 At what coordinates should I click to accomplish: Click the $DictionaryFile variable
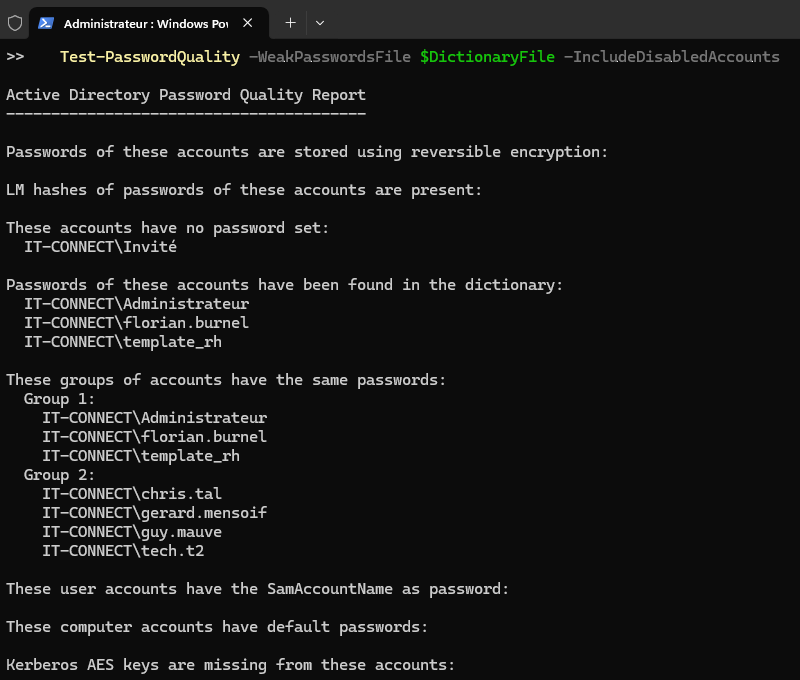pyautogui.click(x=487, y=57)
